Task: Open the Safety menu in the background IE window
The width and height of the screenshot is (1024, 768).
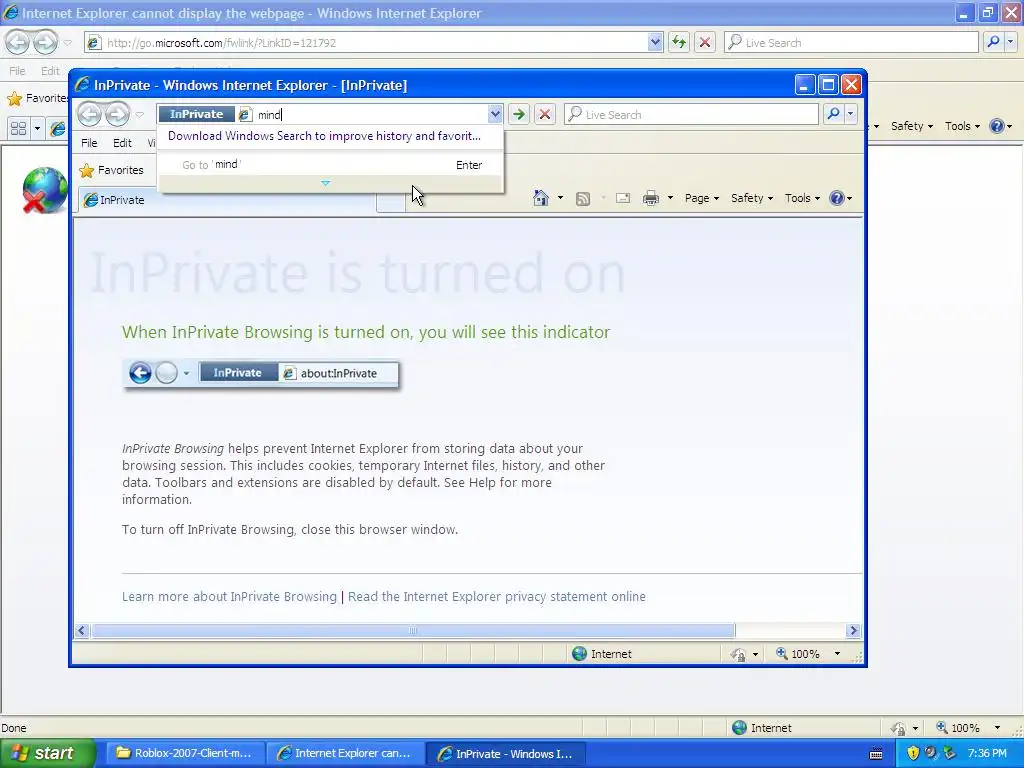Action: tap(912, 126)
